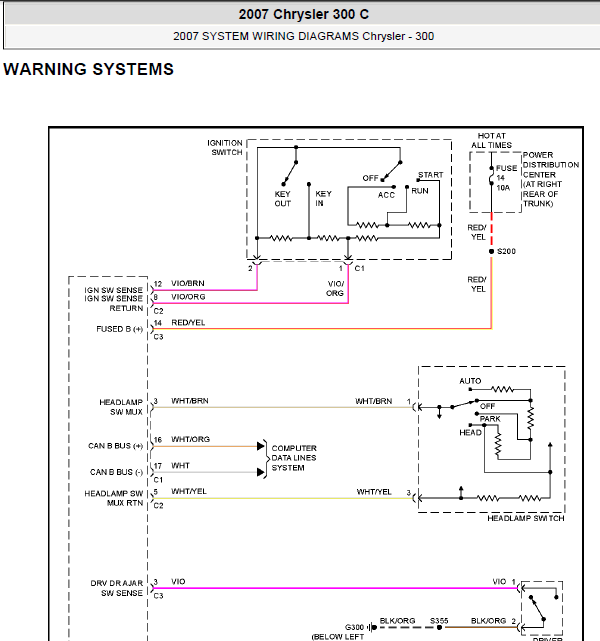Click the "PARK" headlamp position label
600x641 pixels.
(x=490, y=419)
